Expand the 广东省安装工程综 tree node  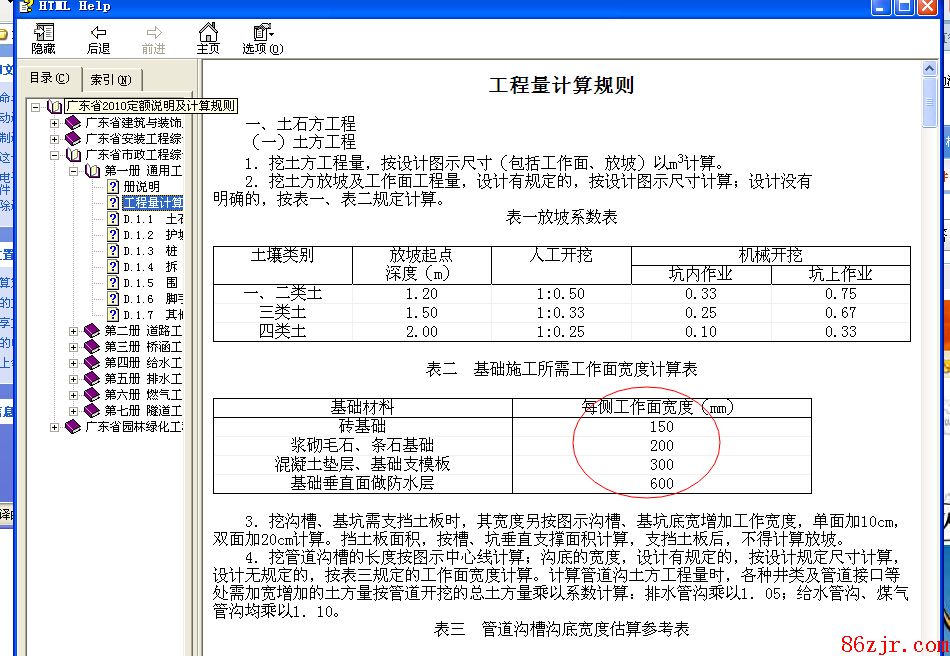(x=55, y=139)
